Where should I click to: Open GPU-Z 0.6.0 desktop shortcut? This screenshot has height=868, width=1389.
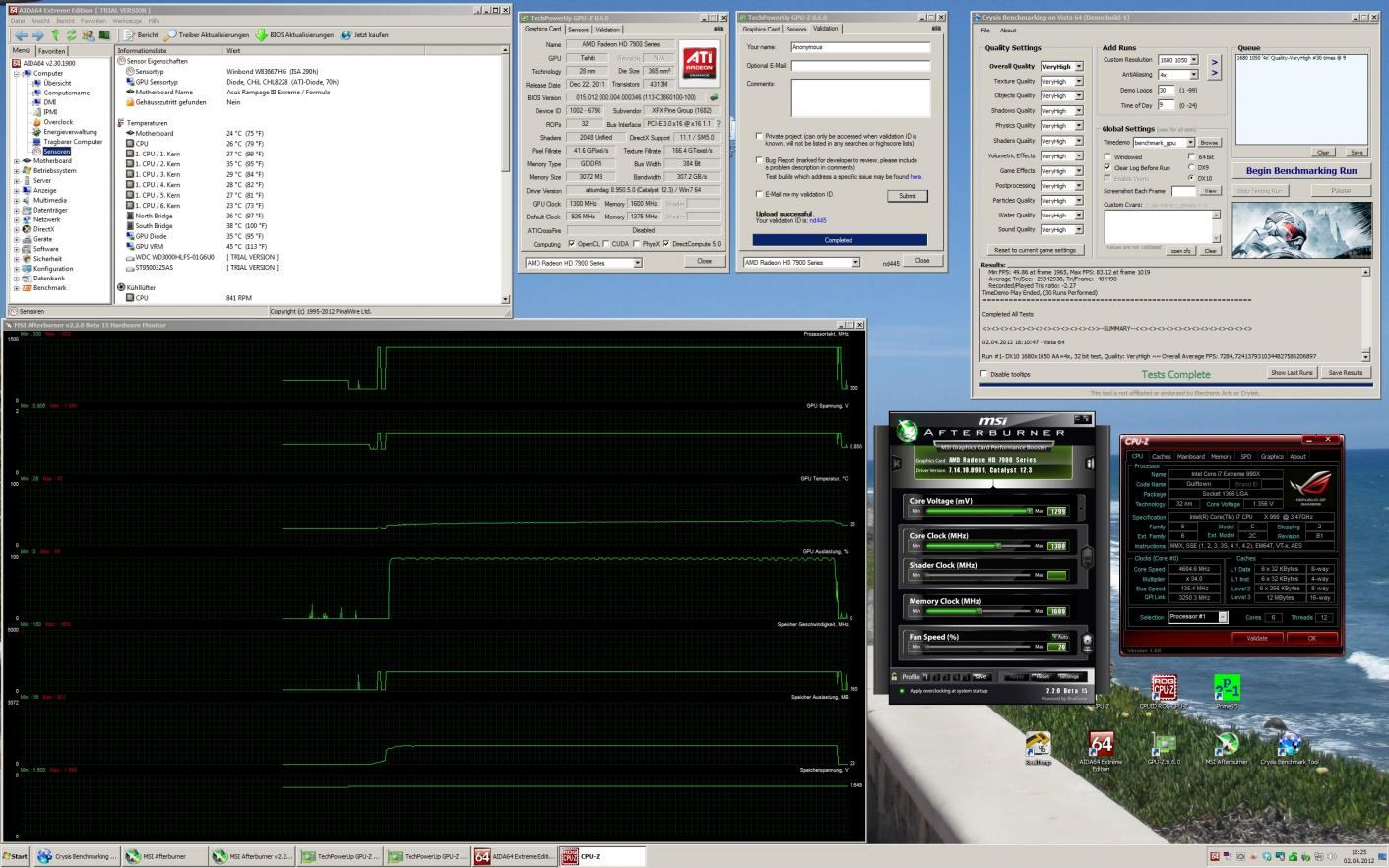[1164, 750]
